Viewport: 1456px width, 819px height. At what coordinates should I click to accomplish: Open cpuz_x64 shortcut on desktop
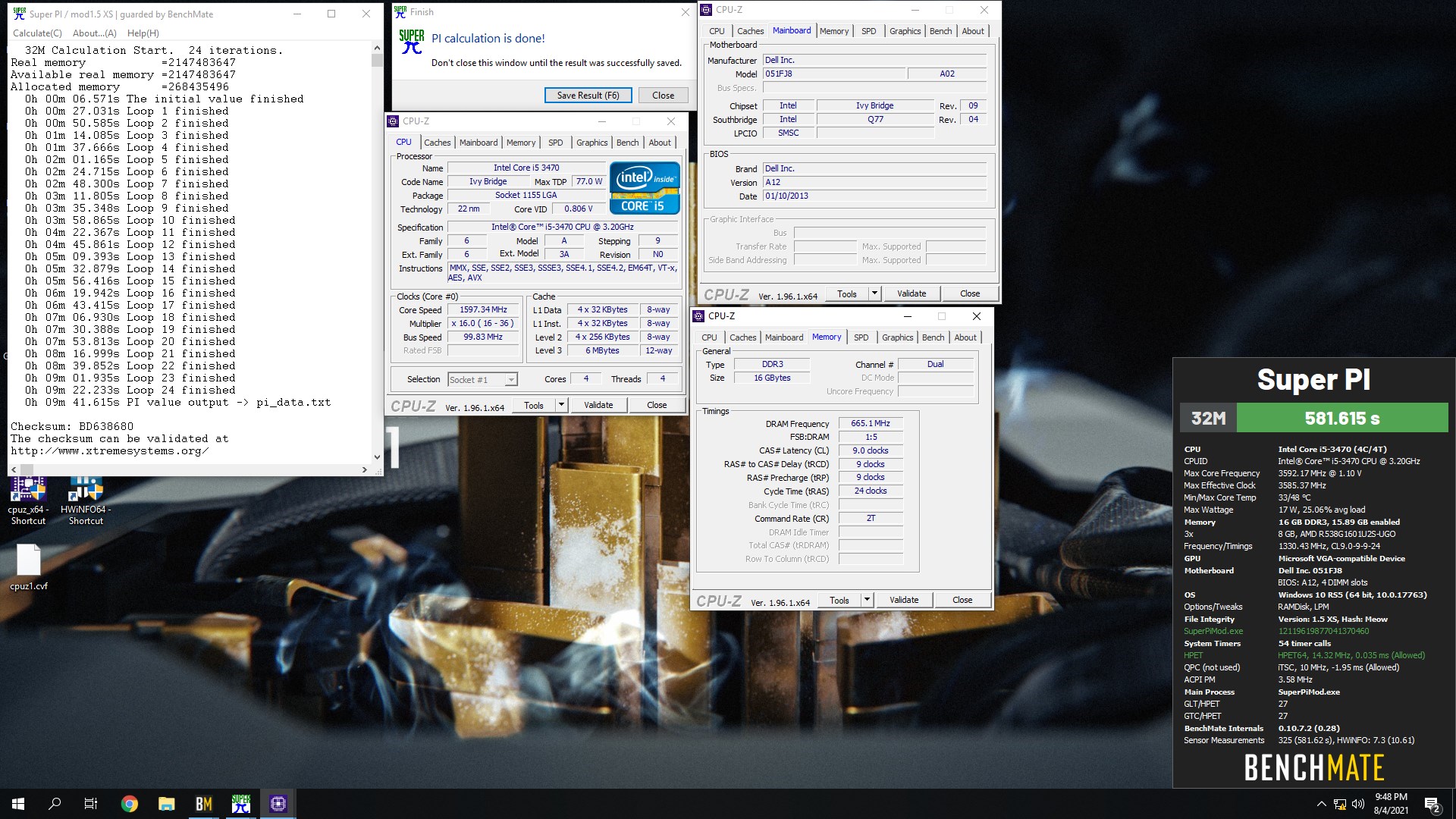(x=28, y=500)
